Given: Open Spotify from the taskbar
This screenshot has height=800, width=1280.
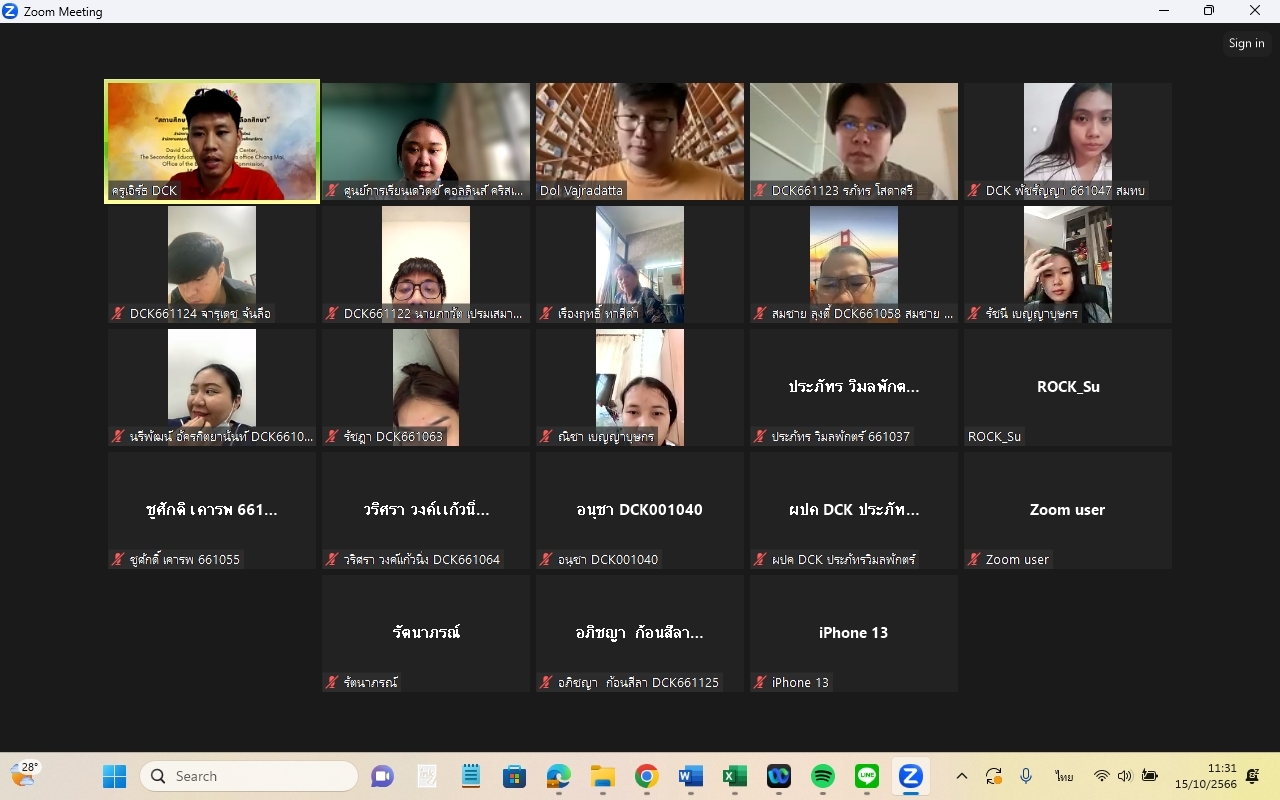Looking at the screenshot, I should pos(822,776).
